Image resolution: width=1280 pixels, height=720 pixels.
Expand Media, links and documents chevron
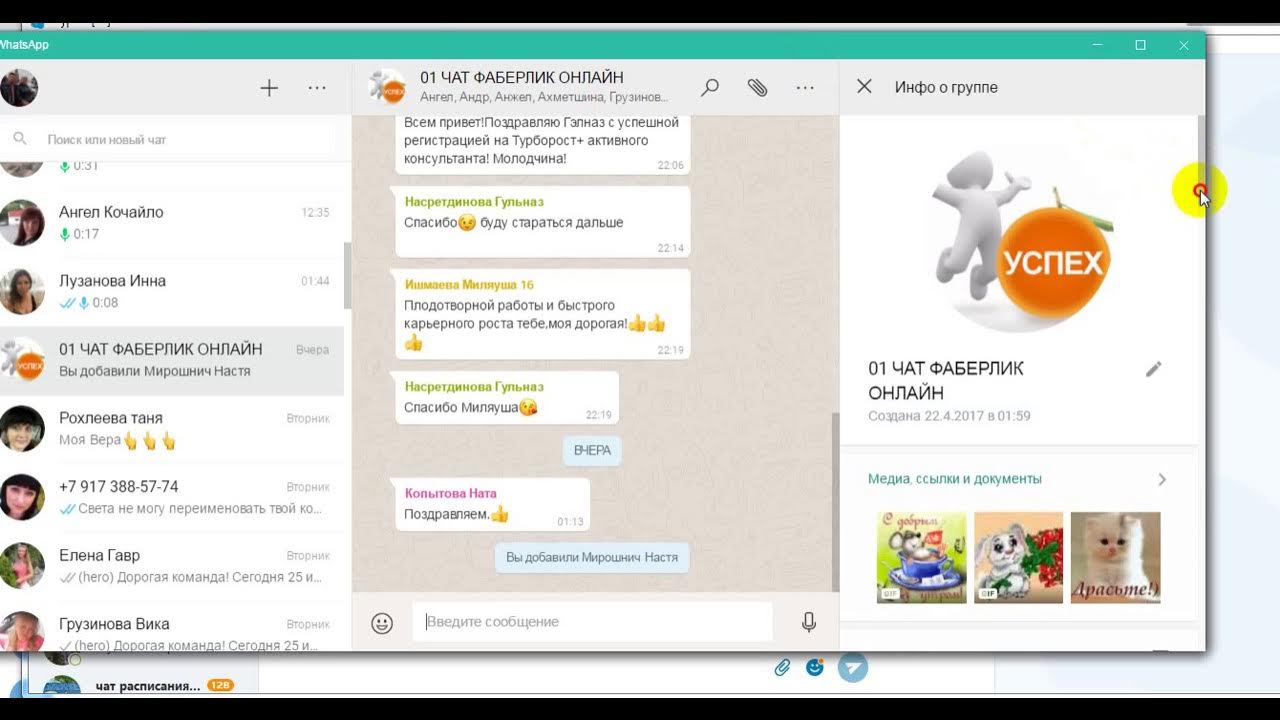point(1162,479)
